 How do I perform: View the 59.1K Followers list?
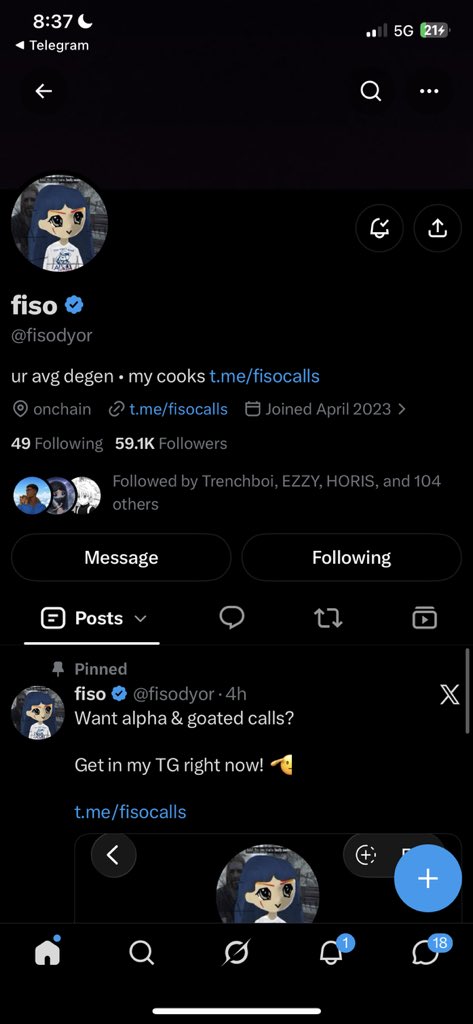coord(171,443)
